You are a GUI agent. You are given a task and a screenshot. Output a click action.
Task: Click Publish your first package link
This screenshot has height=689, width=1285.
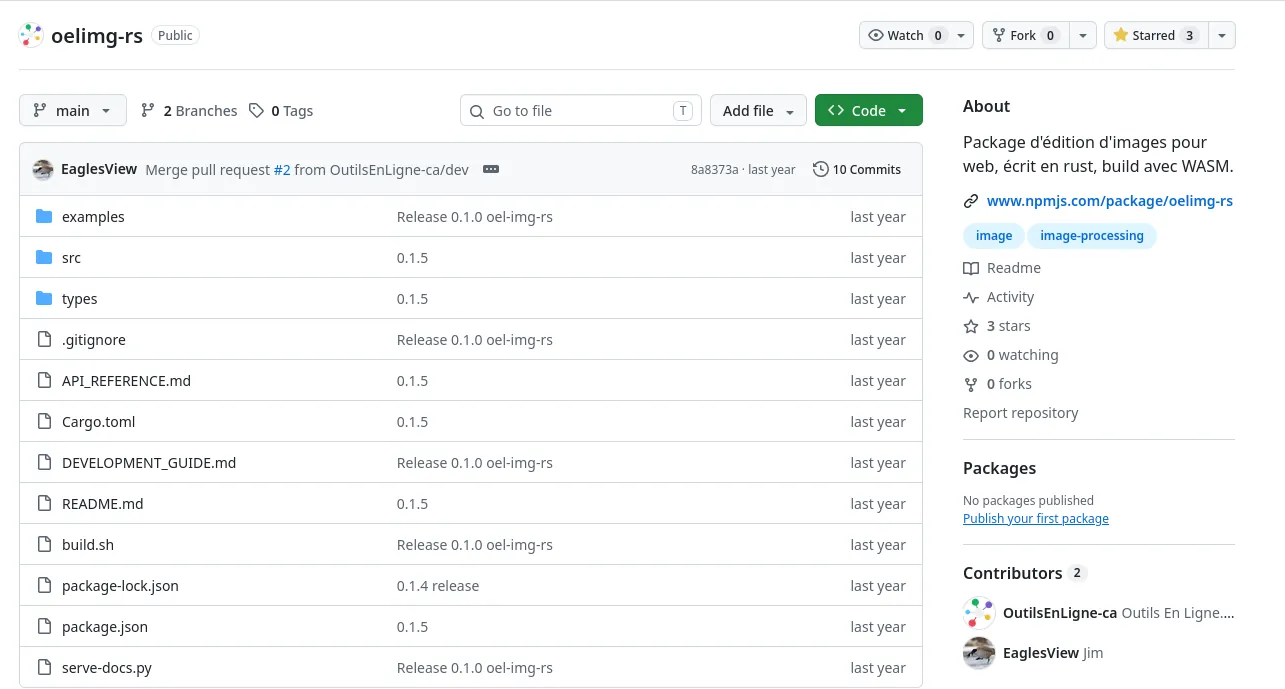click(x=1036, y=519)
